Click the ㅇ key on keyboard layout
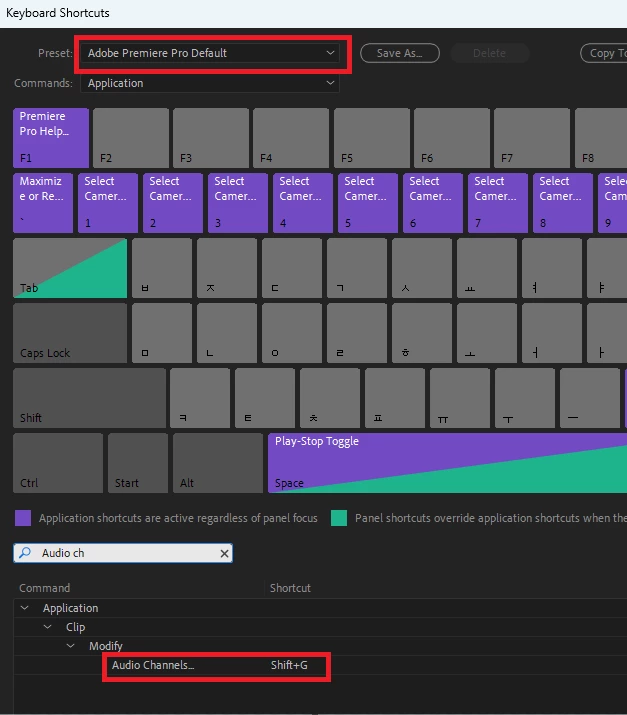 pyautogui.click(x=292, y=333)
